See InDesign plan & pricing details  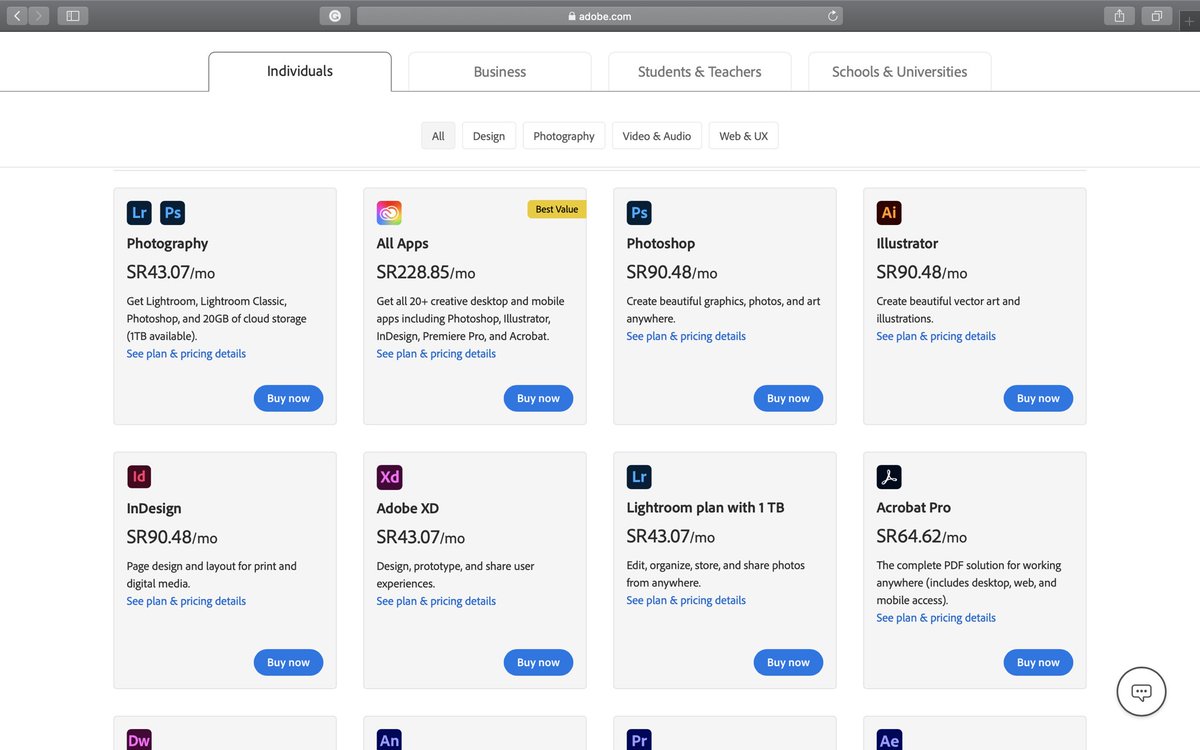point(186,601)
